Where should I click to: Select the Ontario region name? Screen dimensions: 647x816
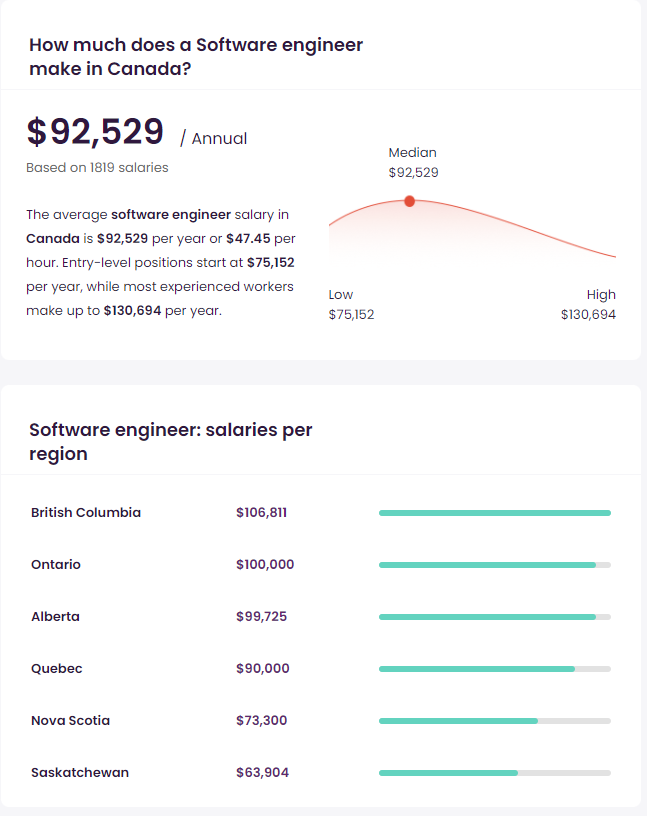pos(56,565)
